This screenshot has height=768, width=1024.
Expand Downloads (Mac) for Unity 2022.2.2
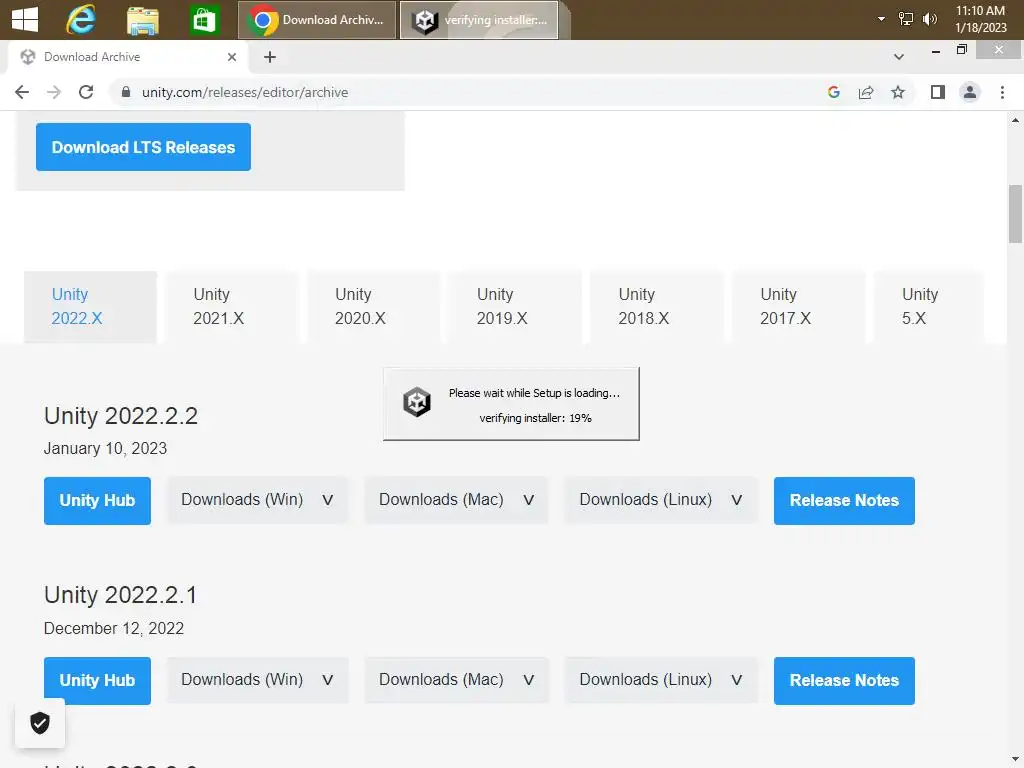pos(456,500)
